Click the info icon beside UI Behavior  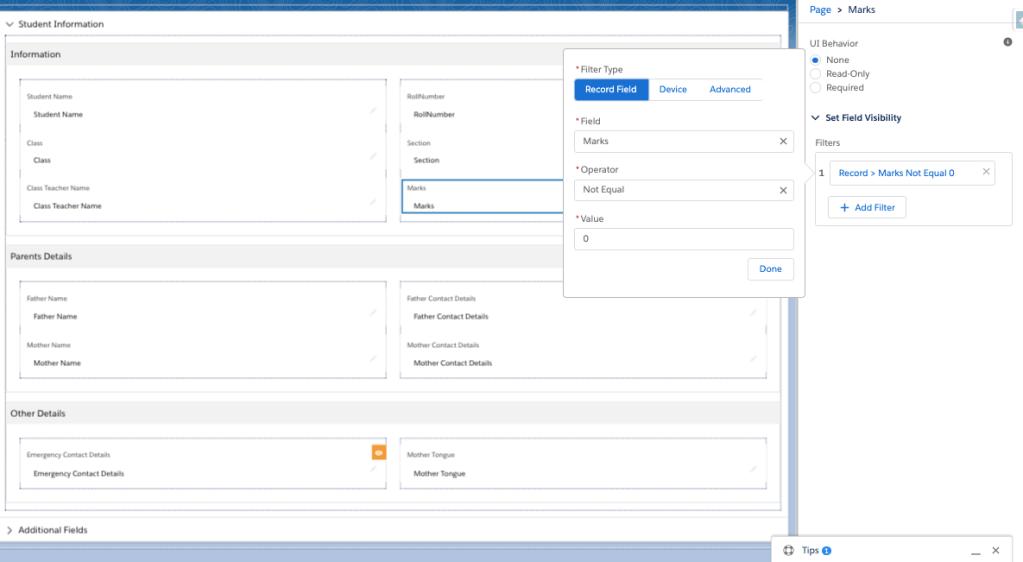1007,42
